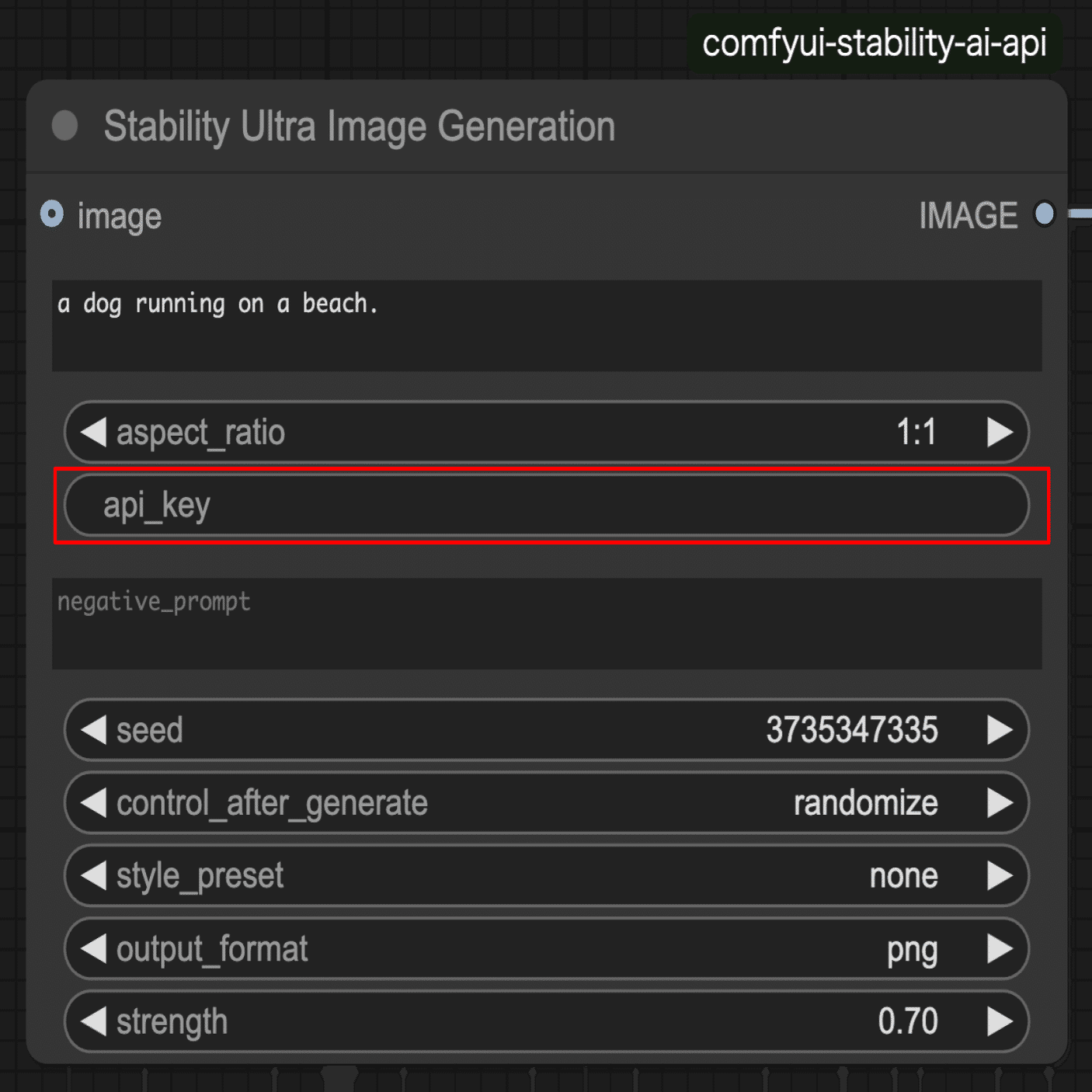Open the output_format png dropdown

(547, 949)
